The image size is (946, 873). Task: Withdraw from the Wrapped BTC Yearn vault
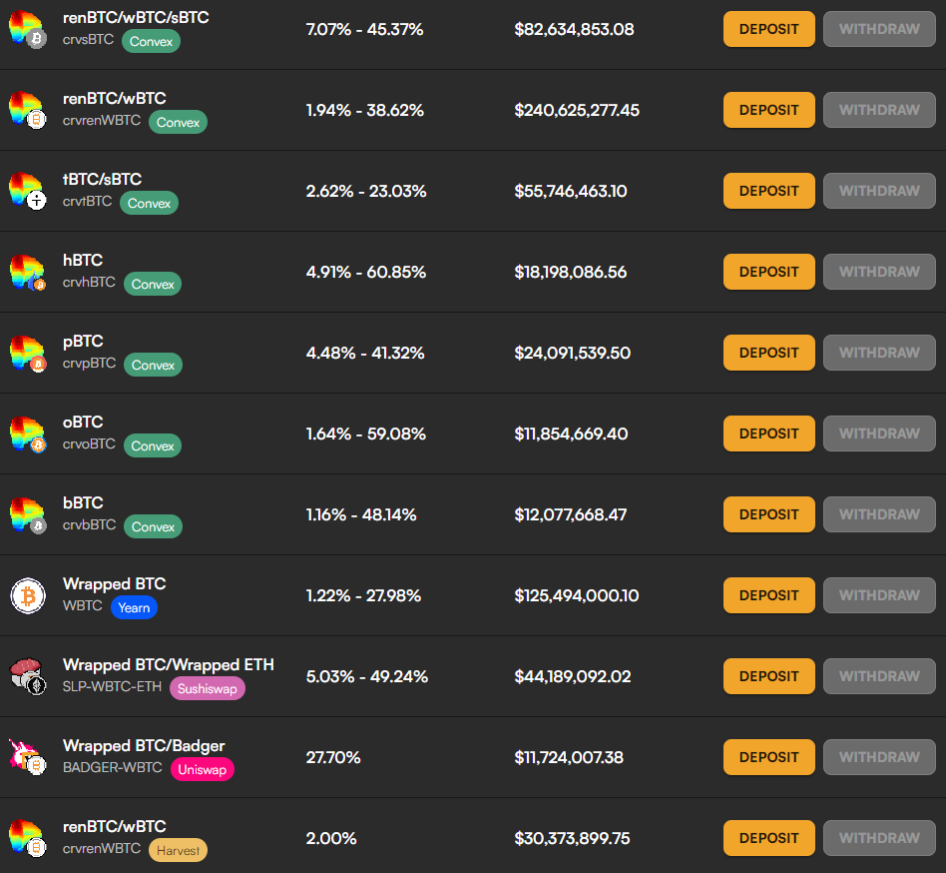point(878,595)
